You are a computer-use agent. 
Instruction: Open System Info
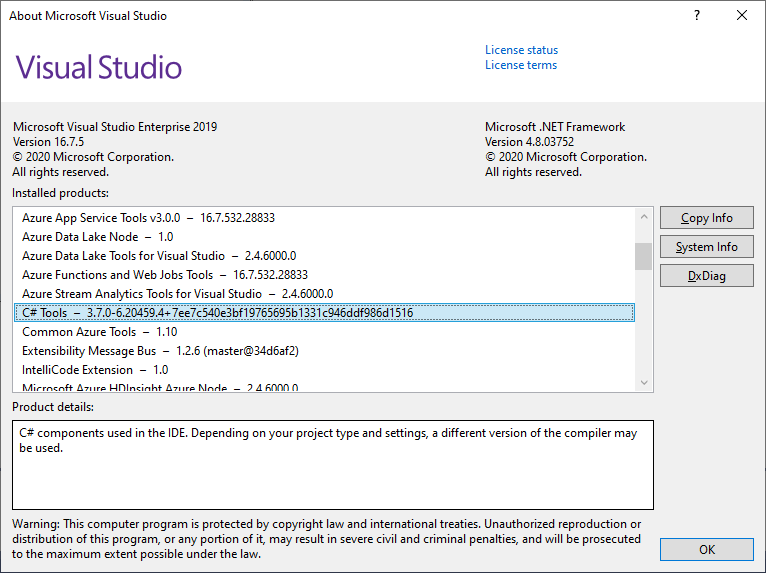point(706,247)
